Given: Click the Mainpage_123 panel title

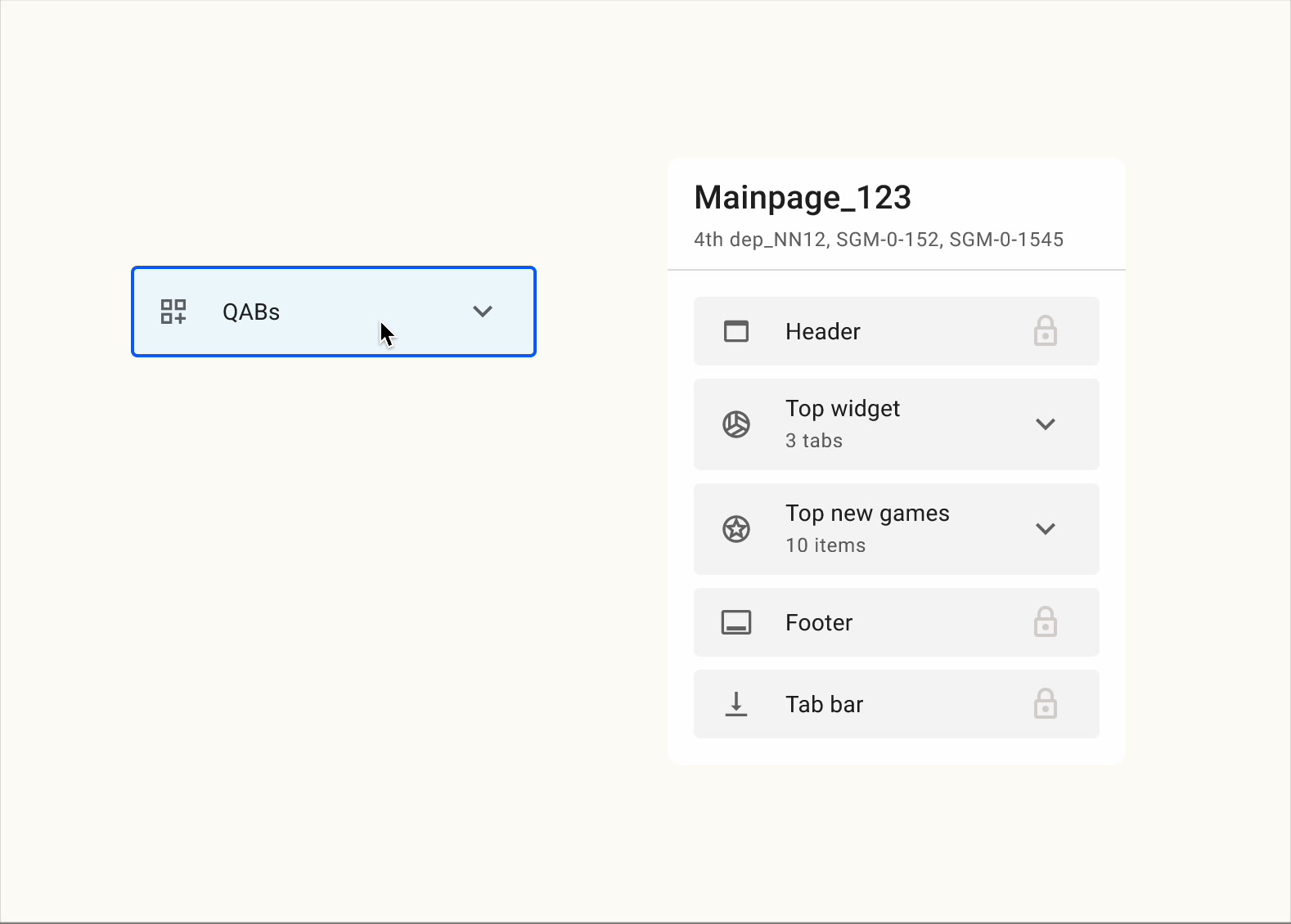Looking at the screenshot, I should point(803,198).
